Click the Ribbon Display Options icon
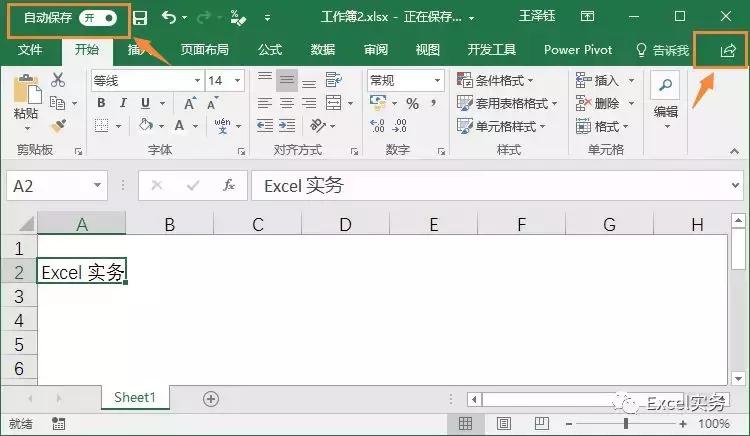This screenshot has height=436, width=750. click(587, 17)
